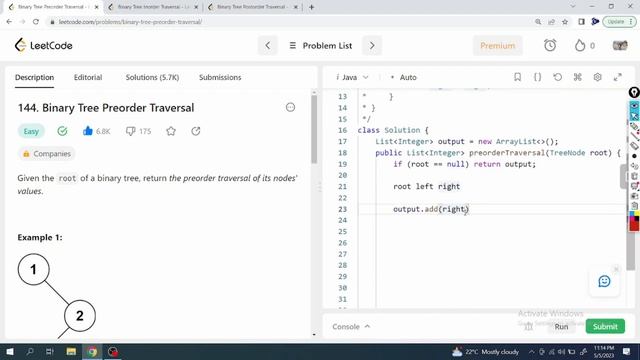This screenshot has width=640, height=360.
Task: Go to the next problem arrow
Action: tap(372, 46)
